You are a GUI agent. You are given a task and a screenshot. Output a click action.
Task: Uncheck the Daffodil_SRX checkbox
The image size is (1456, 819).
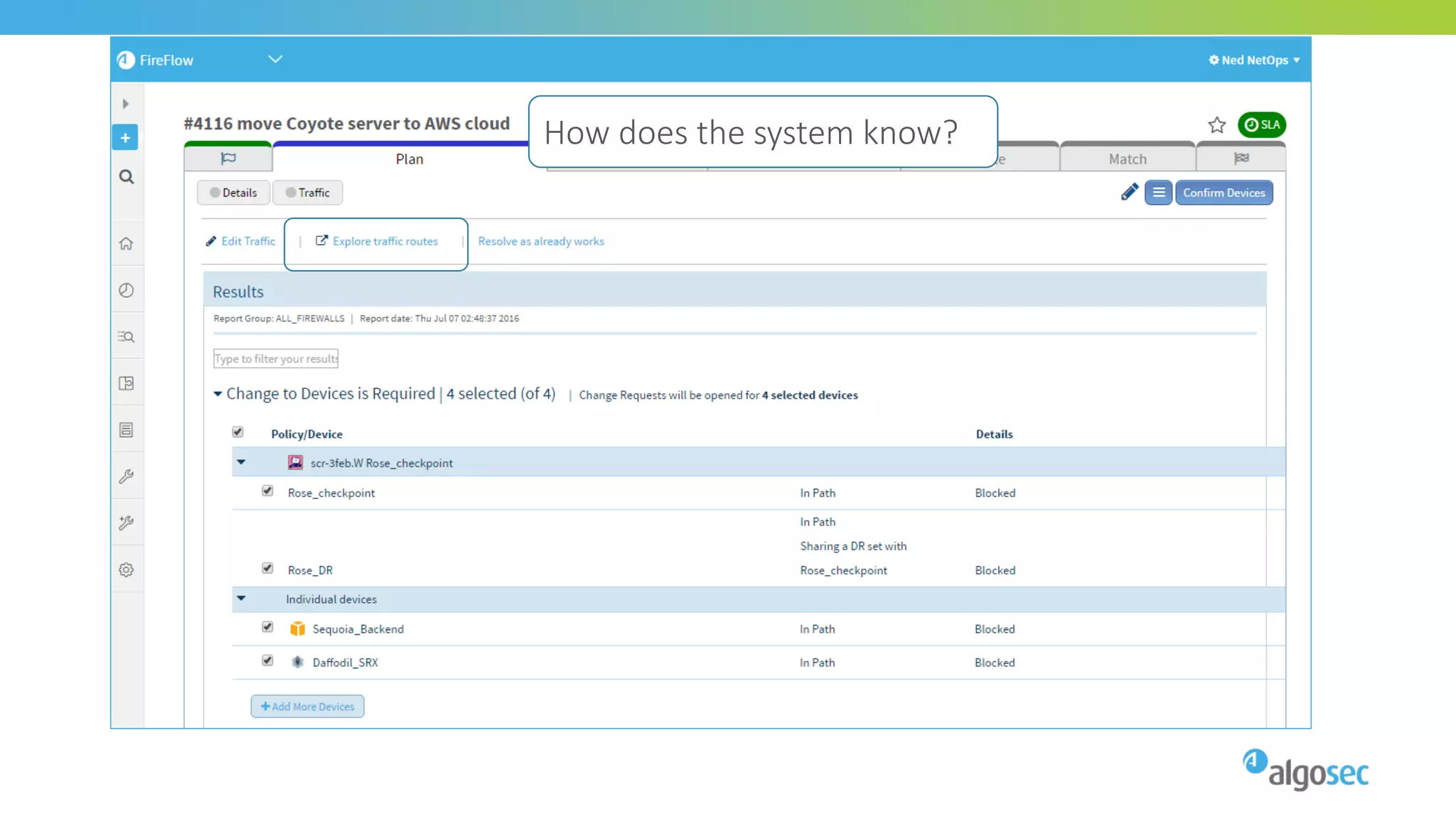(267, 660)
